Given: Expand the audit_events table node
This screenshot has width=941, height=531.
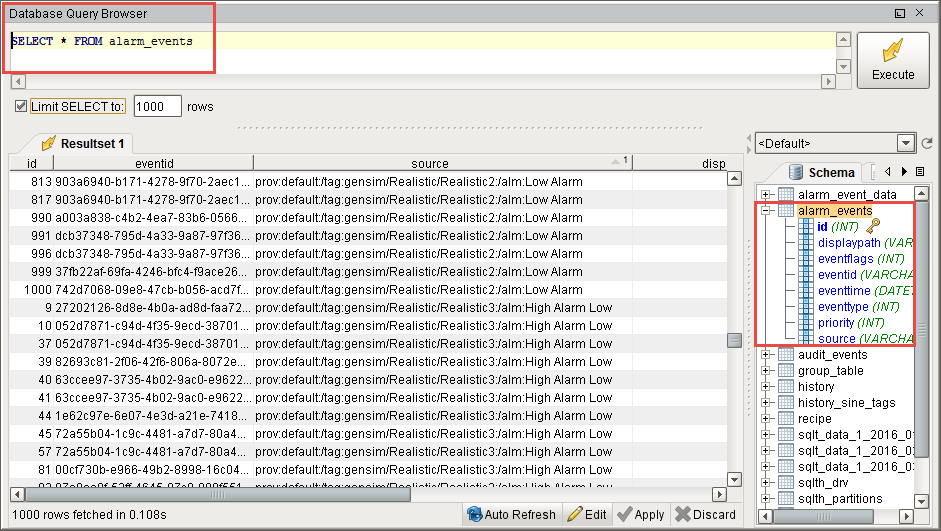Looking at the screenshot, I should (766, 355).
